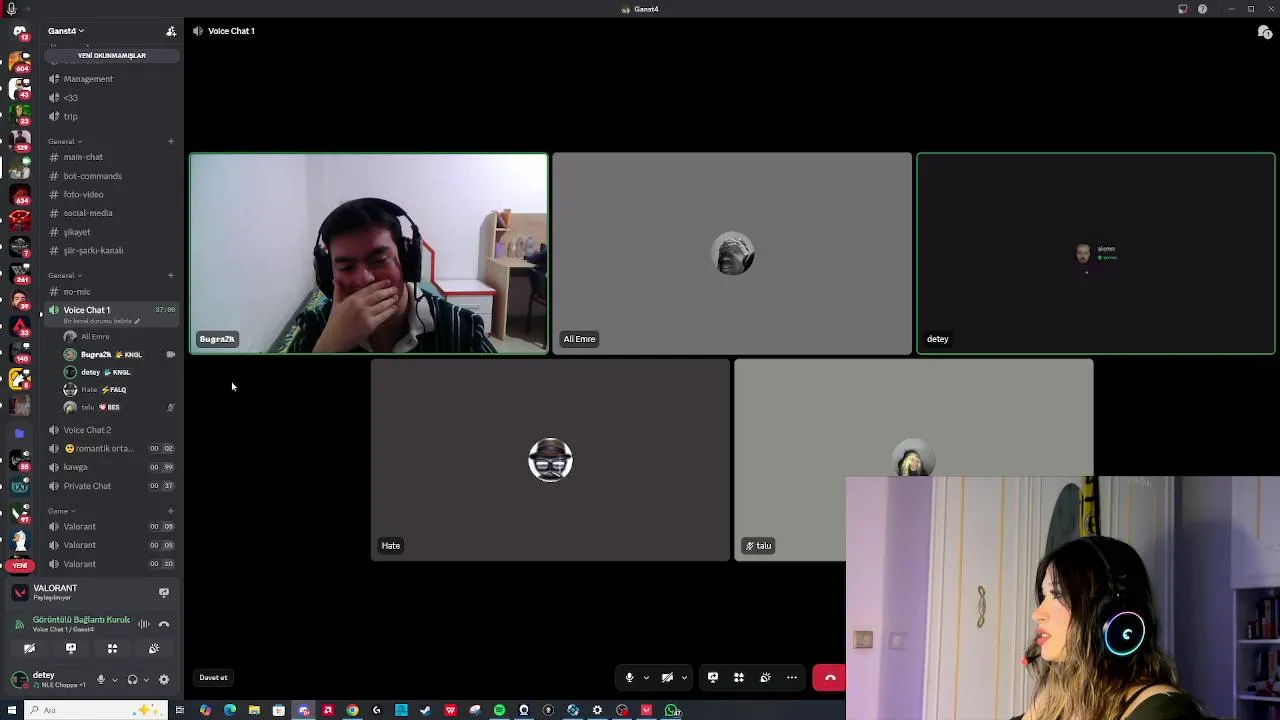Click YENİ OKUNMAMIŞLAR unread banner
The width and height of the screenshot is (1280, 720).
(x=112, y=55)
